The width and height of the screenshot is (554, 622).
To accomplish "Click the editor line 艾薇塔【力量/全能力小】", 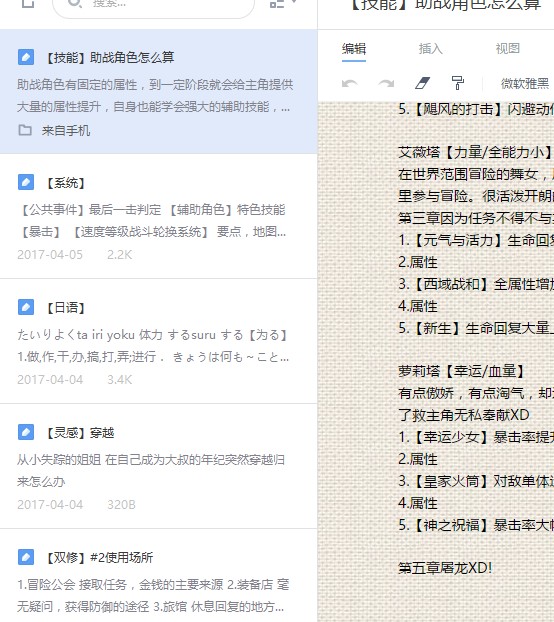I will 476,152.
